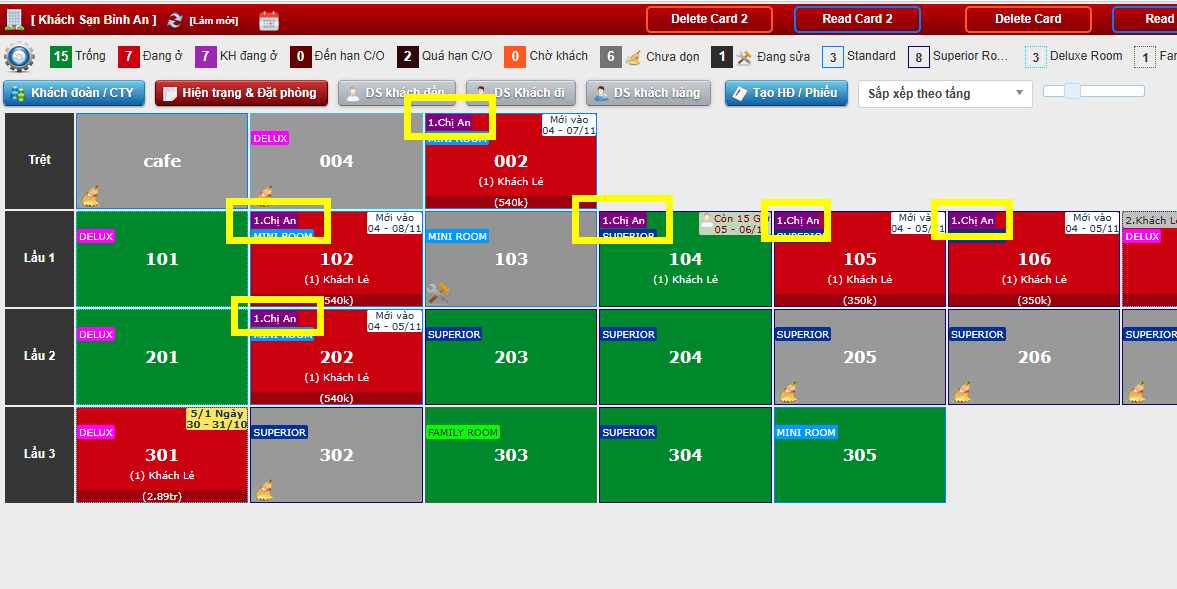Viewport: 1177px width, 589px height.
Task: Click the broom icon in room 302
Action: point(265,489)
